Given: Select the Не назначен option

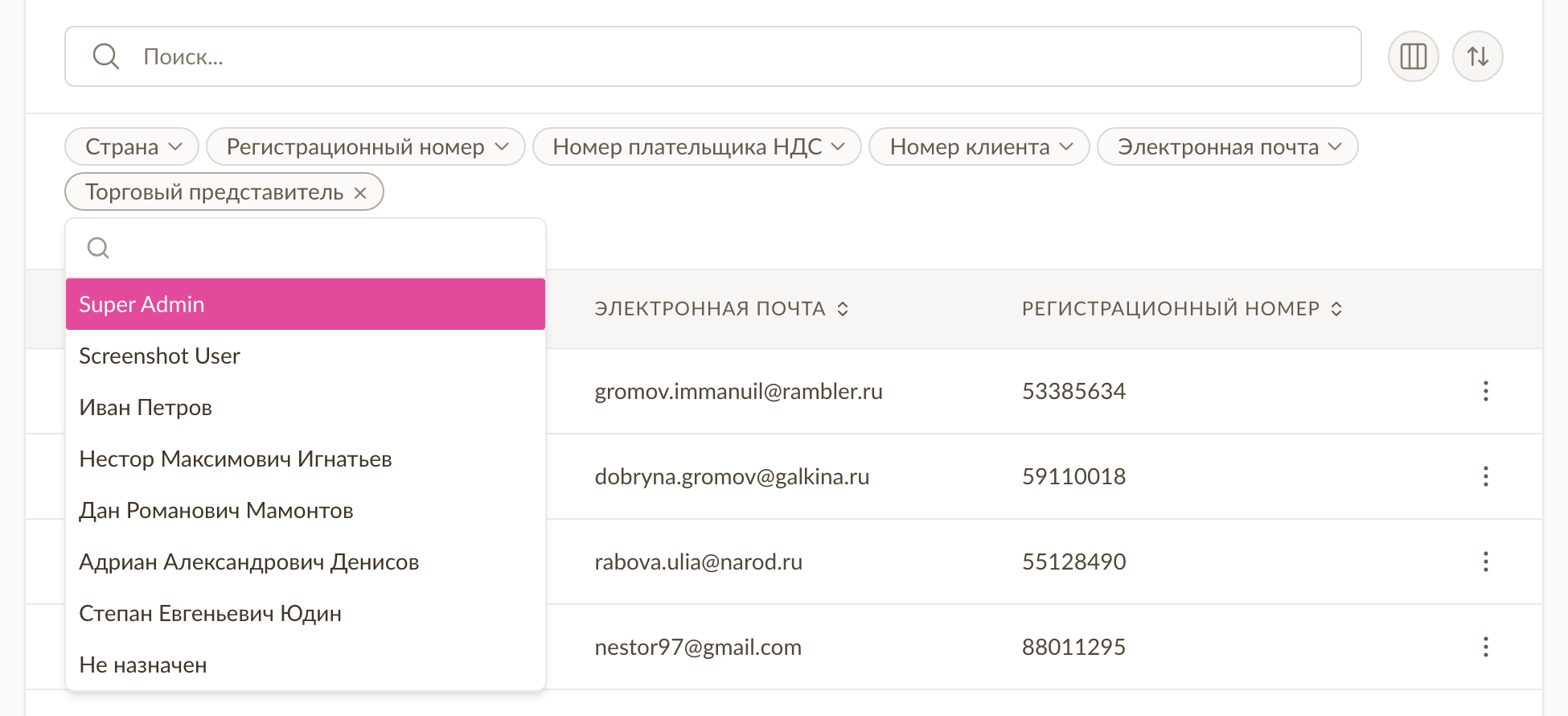Looking at the screenshot, I should coord(306,665).
